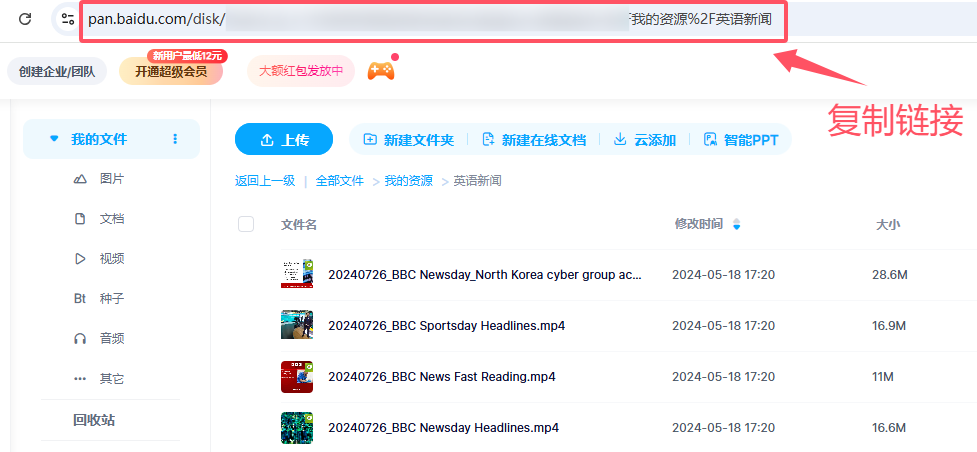
Task: Click 返回上一级 link
Action: 265,181
